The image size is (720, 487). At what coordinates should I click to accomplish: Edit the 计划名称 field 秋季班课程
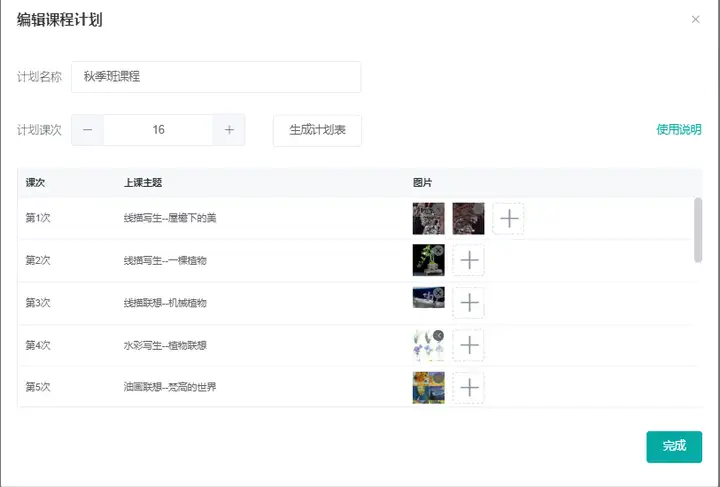pos(216,77)
